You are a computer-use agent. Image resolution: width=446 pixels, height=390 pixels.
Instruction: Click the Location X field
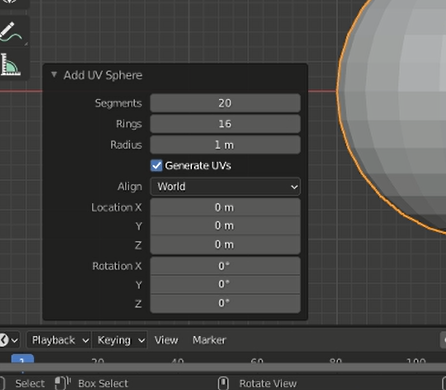pyautogui.click(x=225, y=207)
